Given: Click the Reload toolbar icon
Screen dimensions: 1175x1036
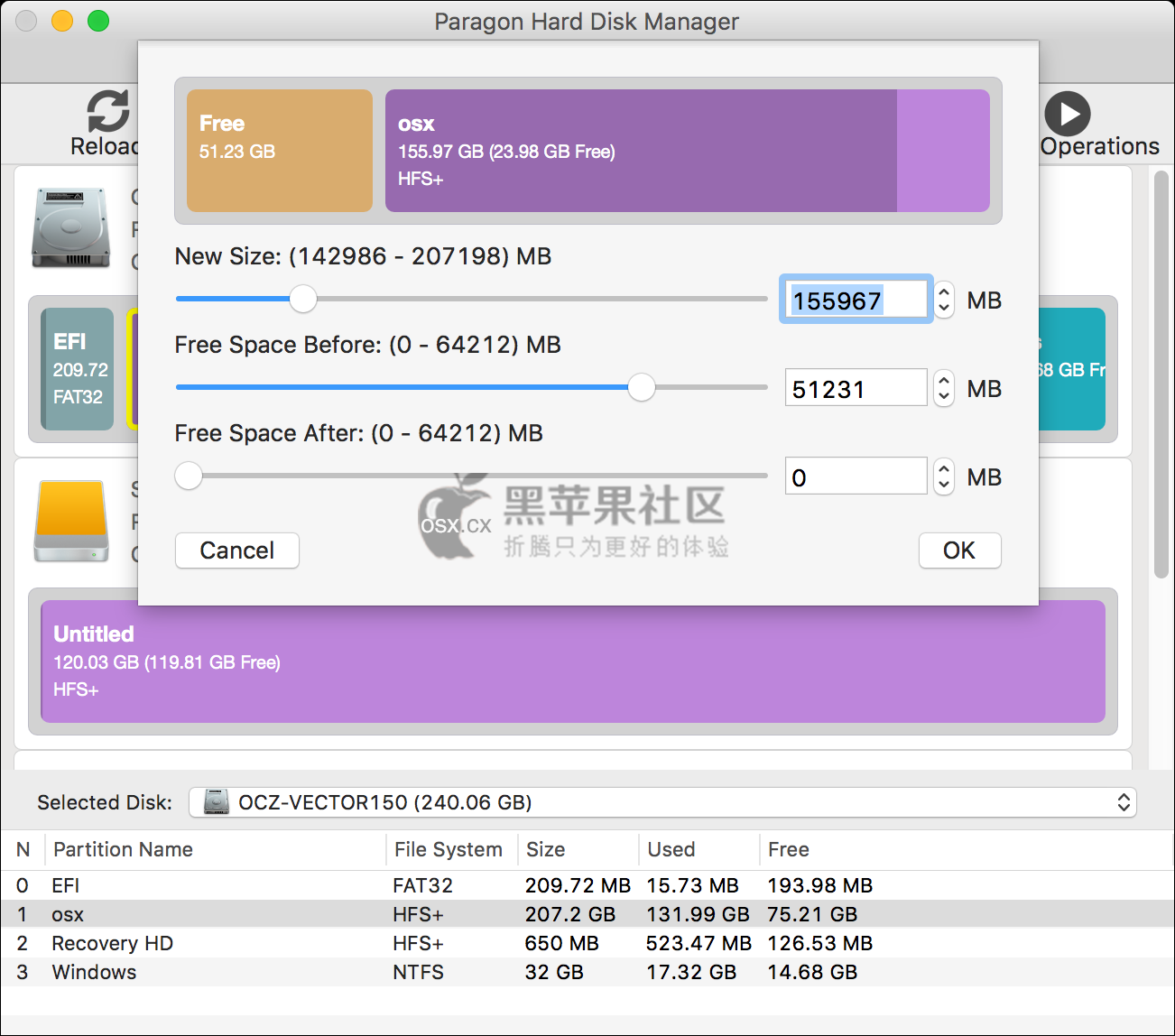Looking at the screenshot, I should (108, 112).
